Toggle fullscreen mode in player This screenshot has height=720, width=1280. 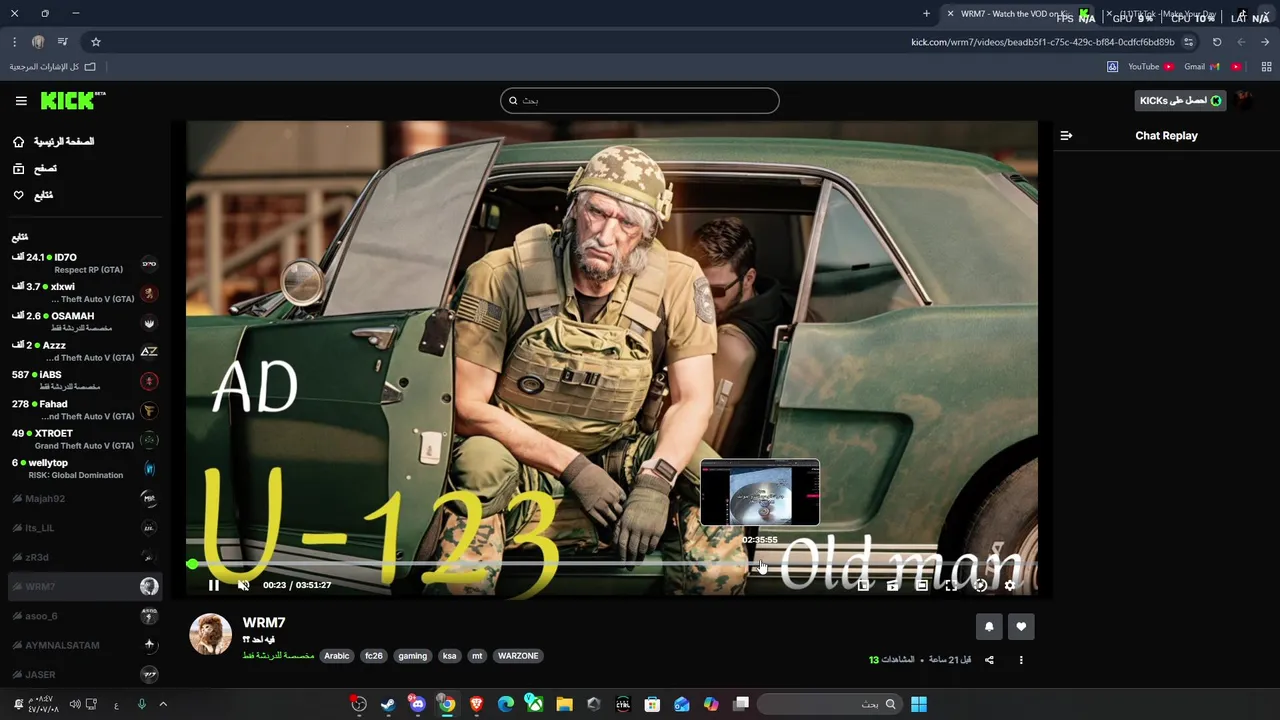click(951, 585)
